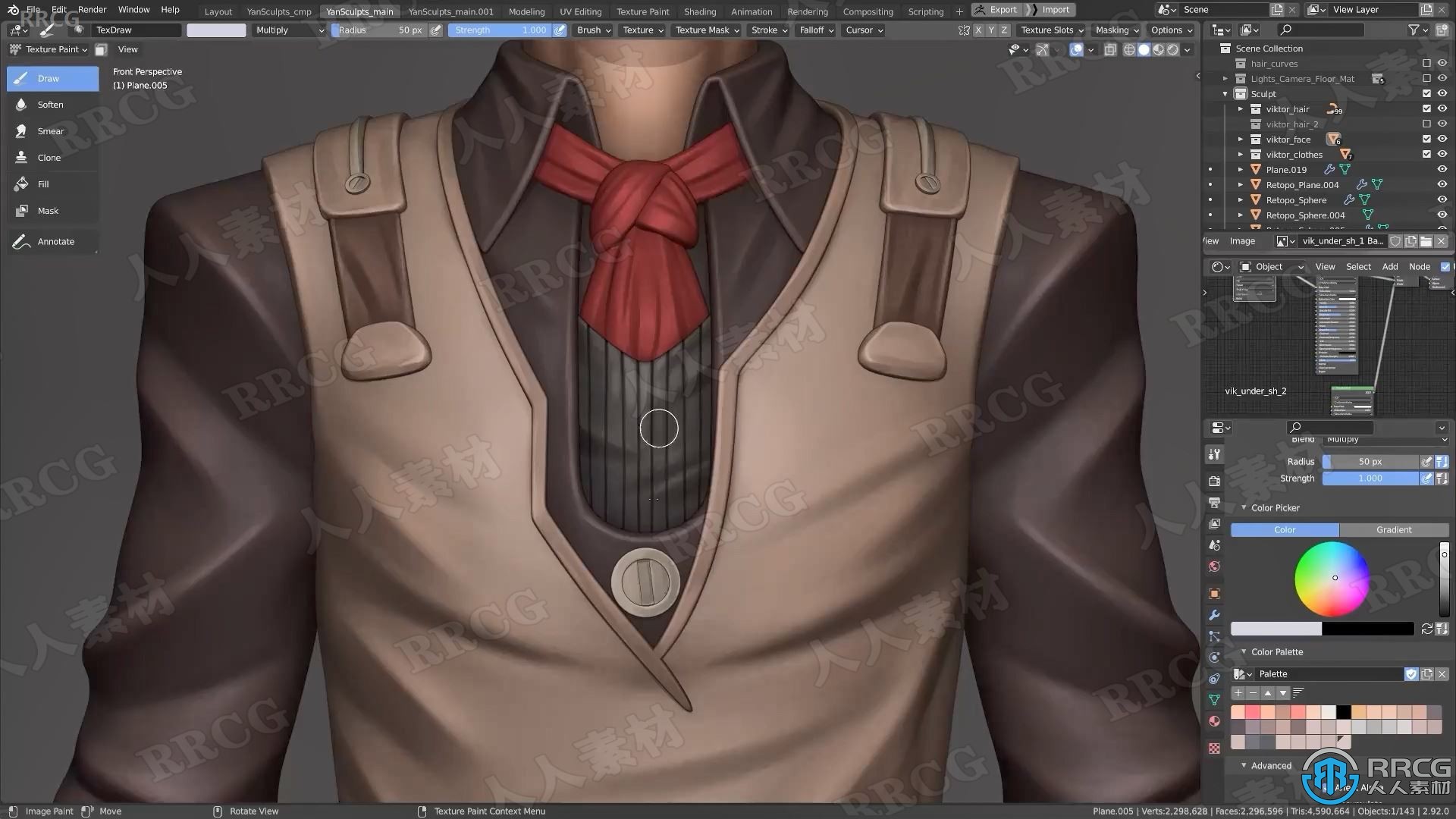The width and height of the screenshot is (1456, 819).
Task: Open the Output properties tab
Action: [x=1214, y=503]
